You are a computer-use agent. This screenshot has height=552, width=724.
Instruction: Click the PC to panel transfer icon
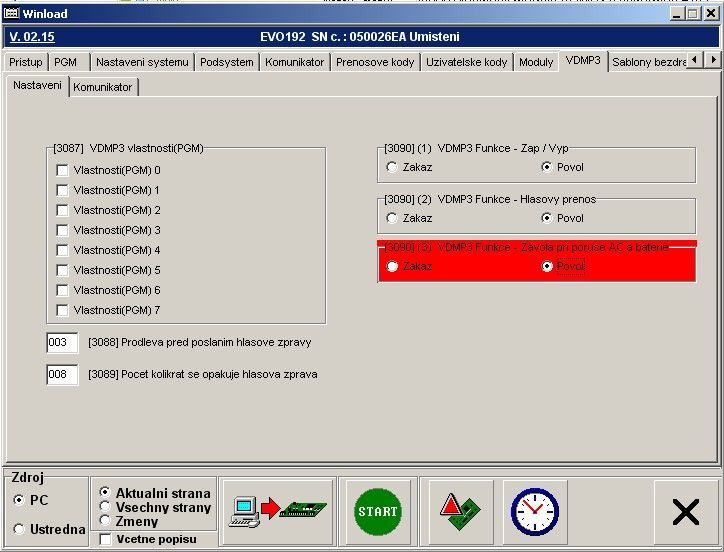point(279,511)
